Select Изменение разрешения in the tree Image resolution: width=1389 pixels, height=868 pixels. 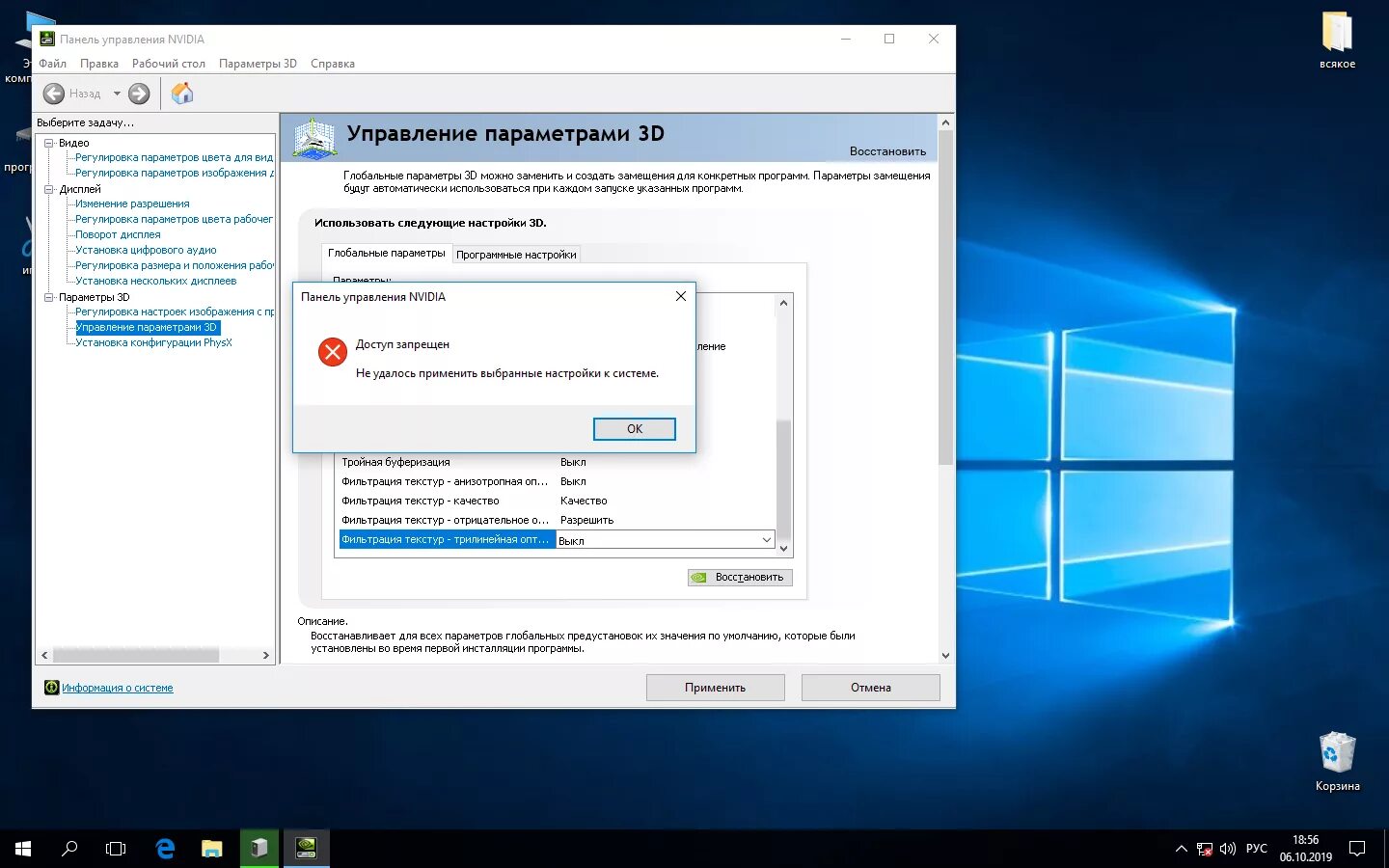pyautogui.click(x=132, y=203)
